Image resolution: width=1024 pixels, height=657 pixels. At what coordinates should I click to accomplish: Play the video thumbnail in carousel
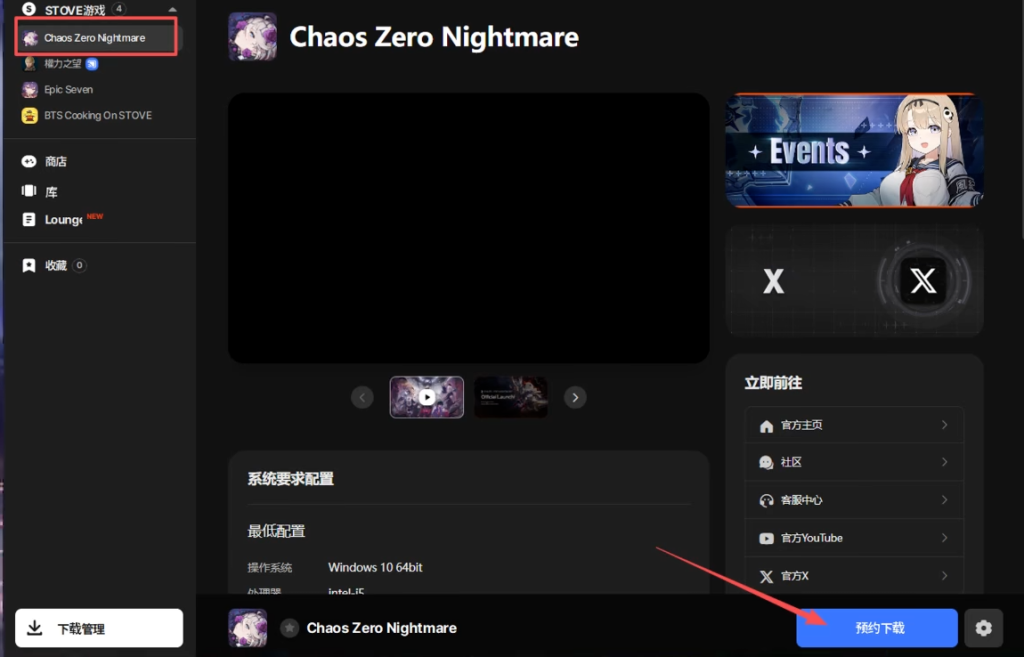(427, 397)
